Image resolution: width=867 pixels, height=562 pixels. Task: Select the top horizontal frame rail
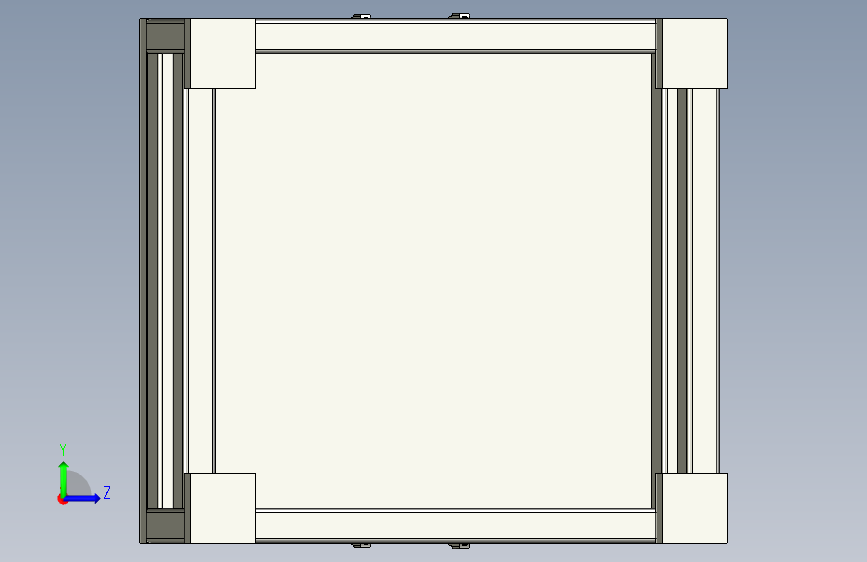point(456,37)
